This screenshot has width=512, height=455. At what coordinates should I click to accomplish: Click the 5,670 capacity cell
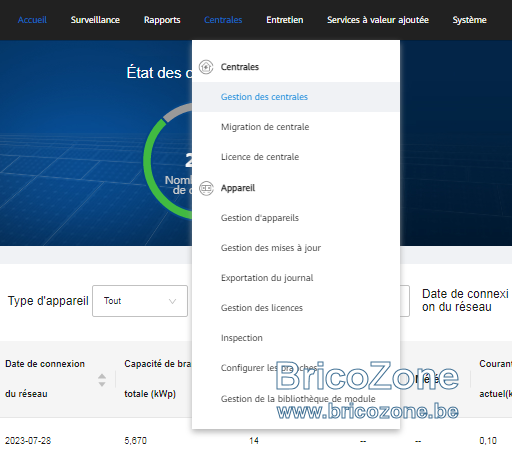pyautogui.click(x=135, y=441)
